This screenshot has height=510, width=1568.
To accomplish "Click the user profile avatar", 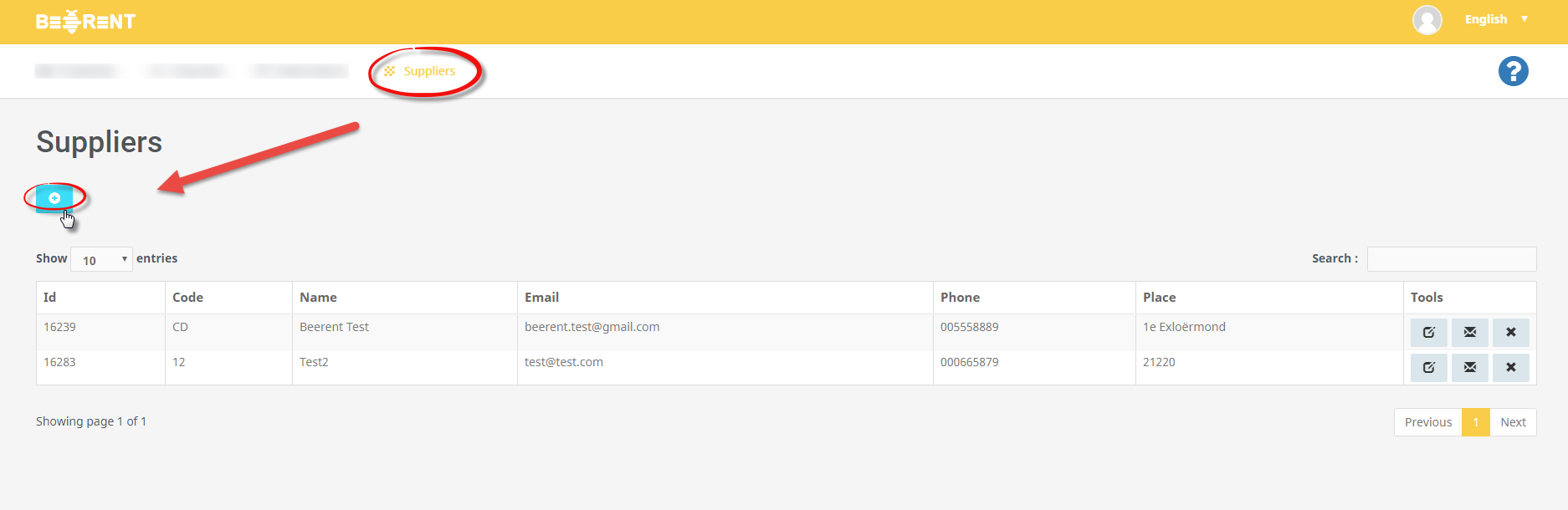I will pyautogui.click(x=1427, y=20).
